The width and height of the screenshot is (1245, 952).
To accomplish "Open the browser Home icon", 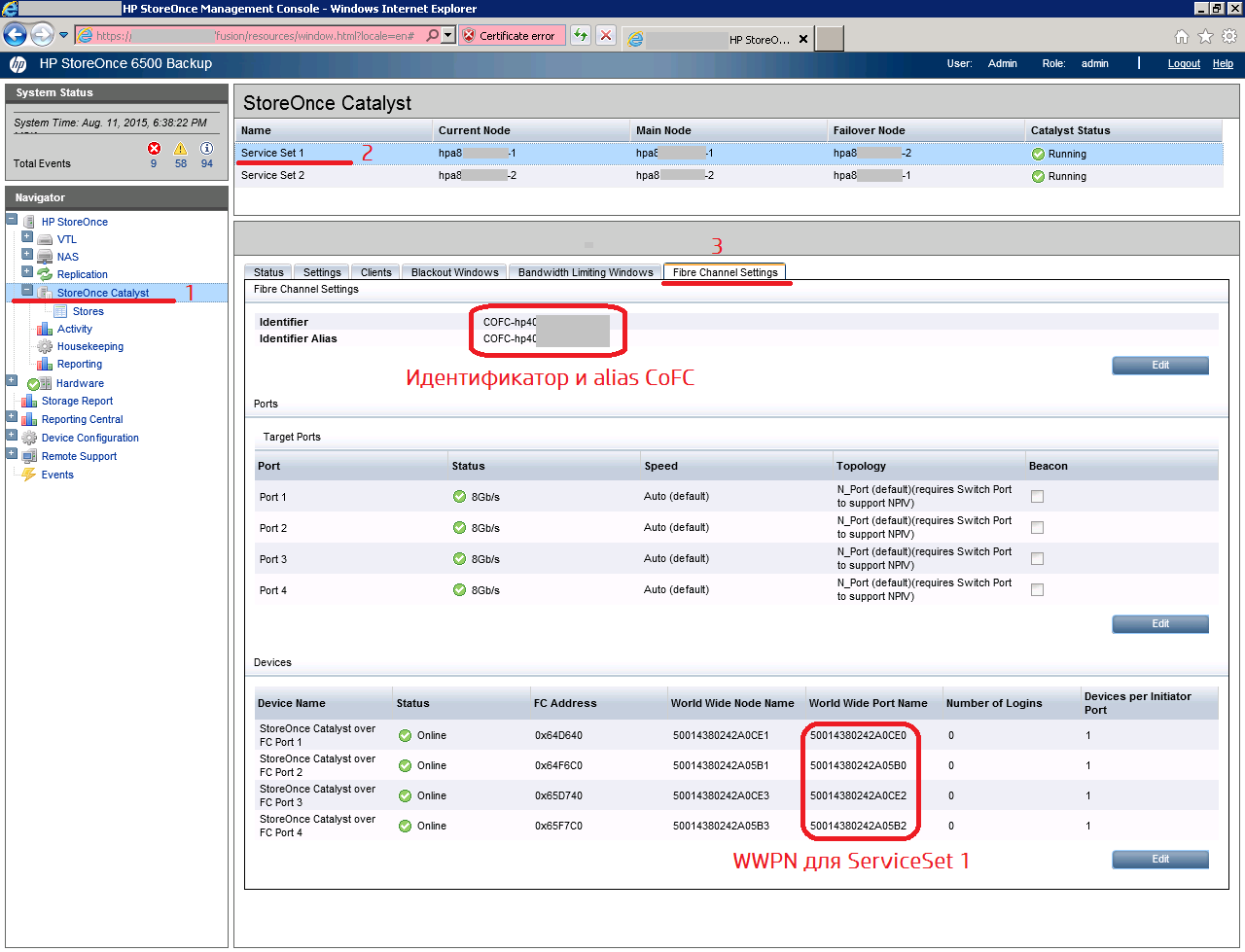I will pyautogui.click(x=1182, y=37).
